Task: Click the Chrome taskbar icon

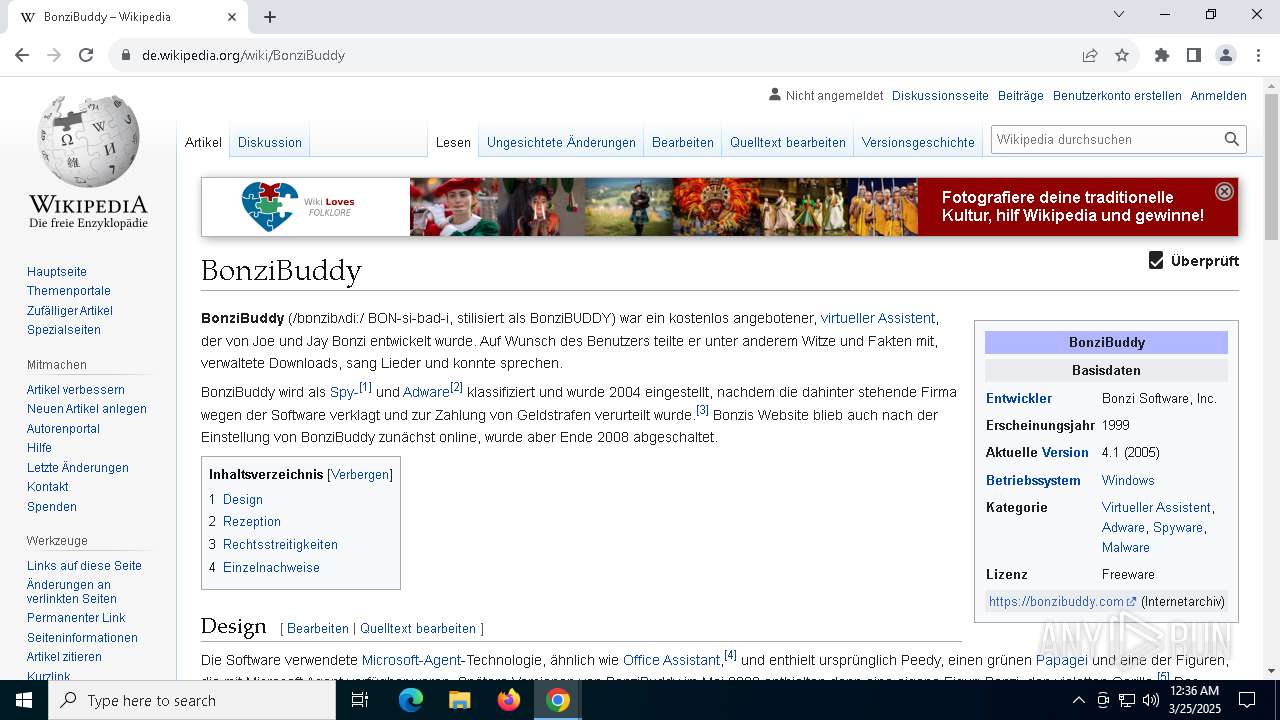Action: [558, 700]
